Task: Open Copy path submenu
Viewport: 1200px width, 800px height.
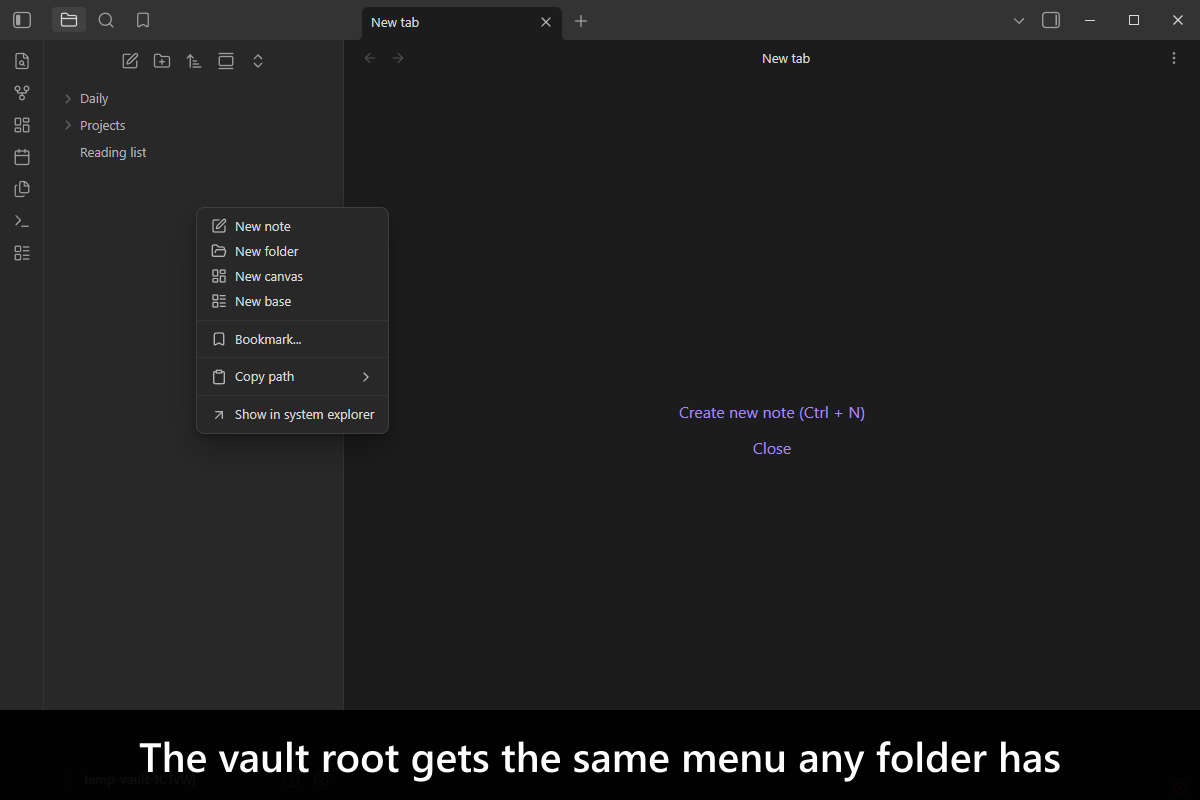Action: pos(292,376)
